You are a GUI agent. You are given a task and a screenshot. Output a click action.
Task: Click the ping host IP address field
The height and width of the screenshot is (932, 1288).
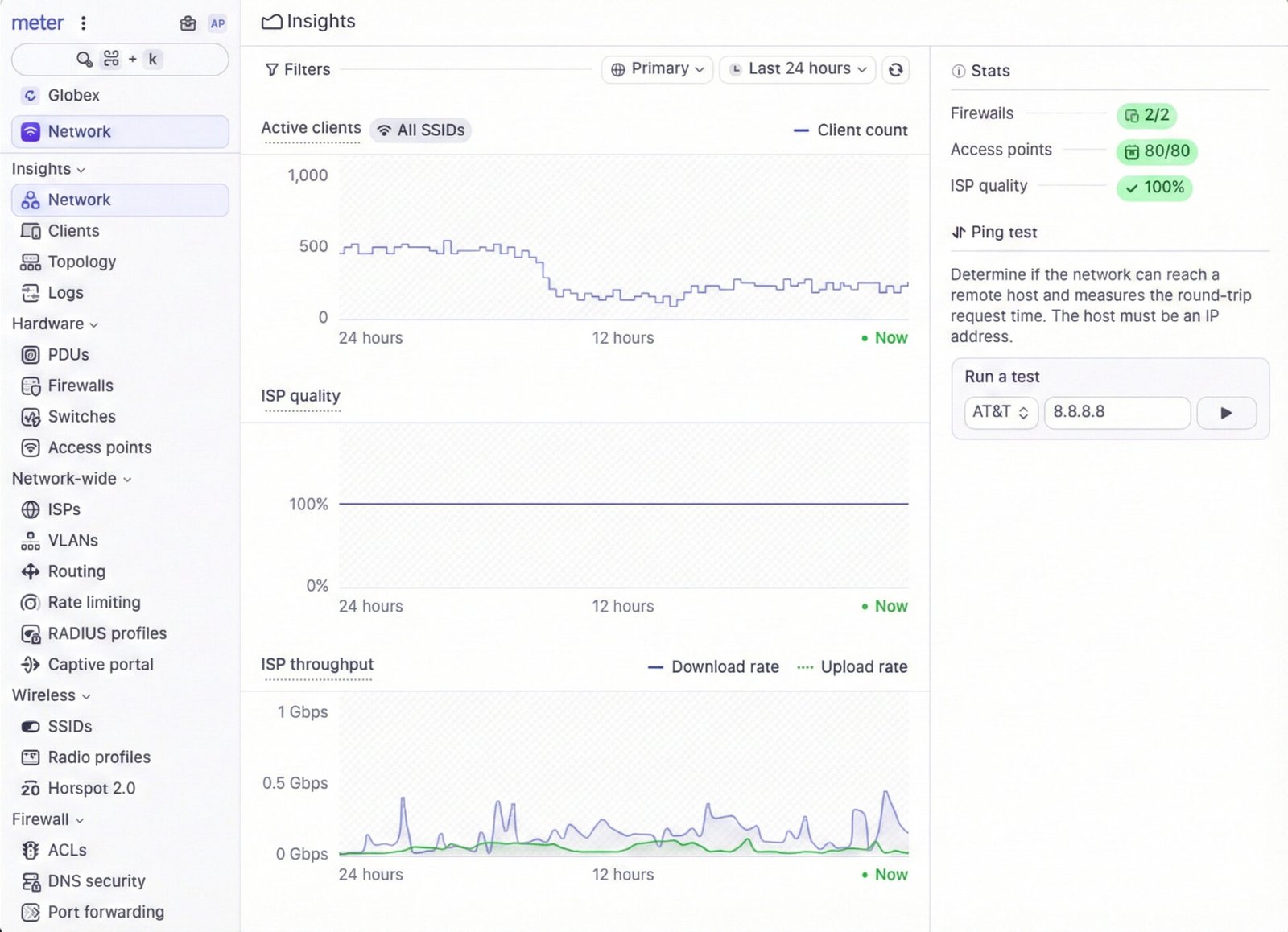coord(1116,412)
